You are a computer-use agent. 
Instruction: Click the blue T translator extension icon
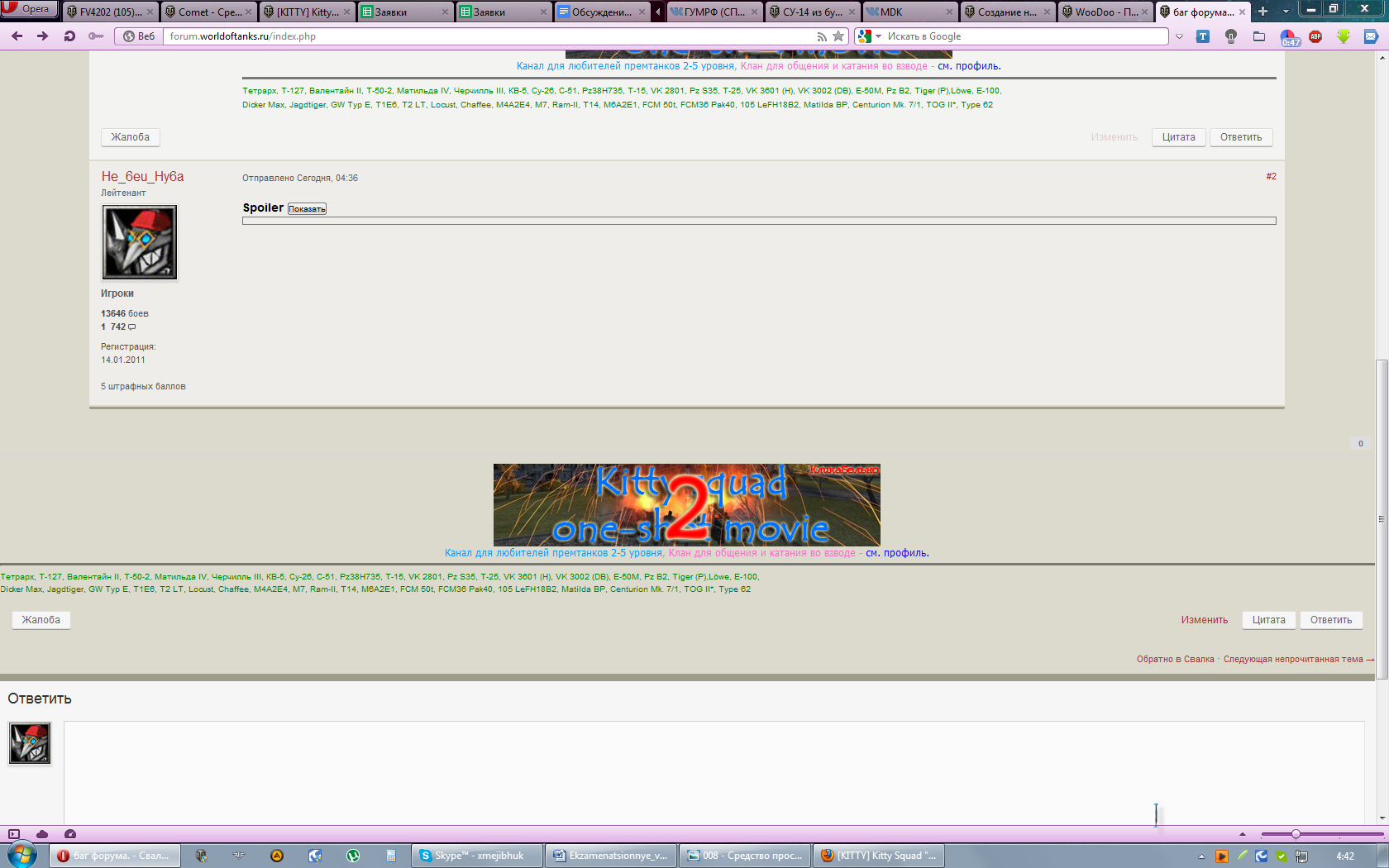1203,36
